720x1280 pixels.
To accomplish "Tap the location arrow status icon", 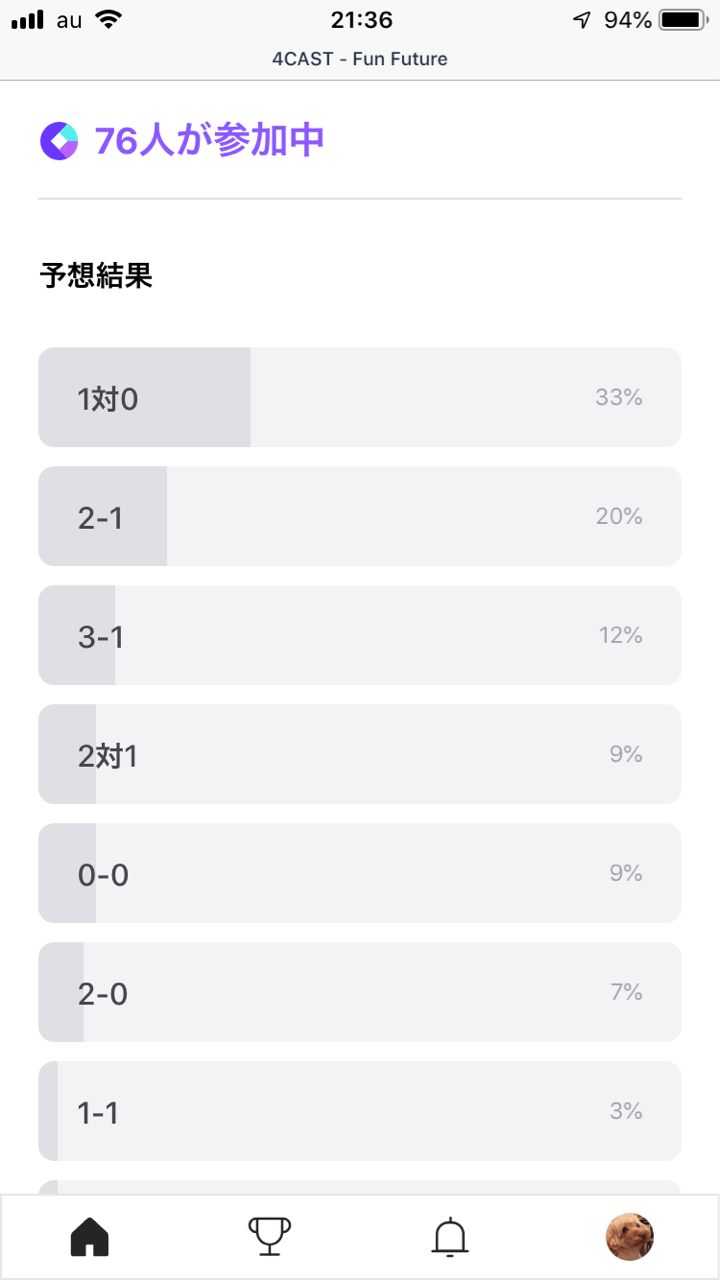I will pyautogui.click(x=582, y=20).
